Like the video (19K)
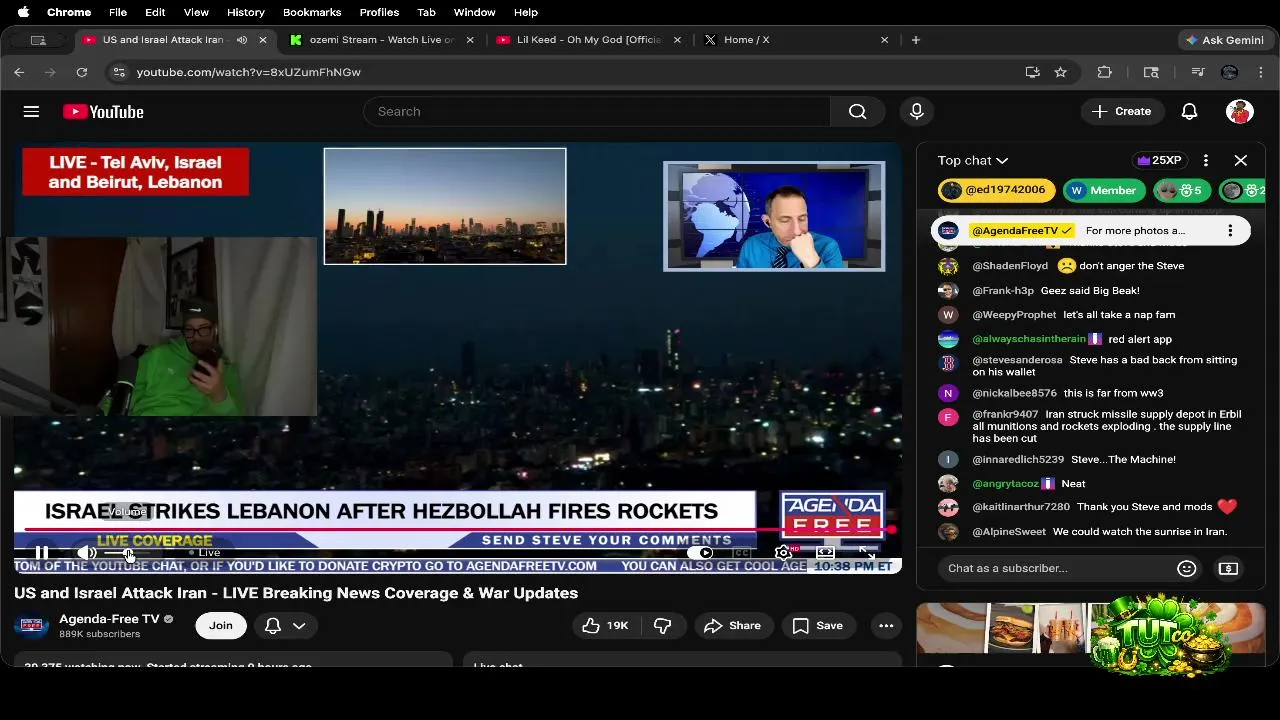 point(607,625)
